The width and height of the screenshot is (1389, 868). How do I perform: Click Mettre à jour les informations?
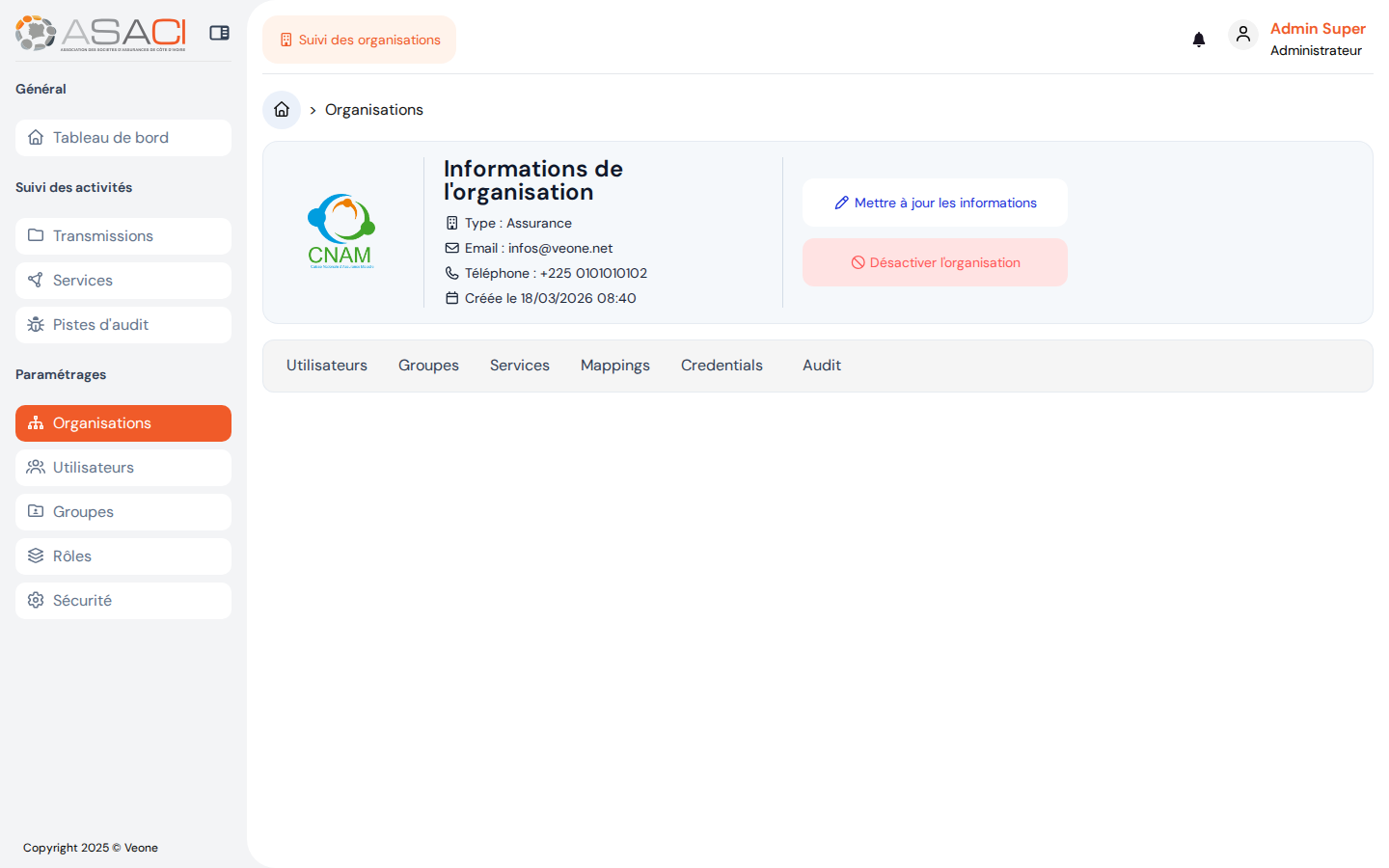click(935, 203)
